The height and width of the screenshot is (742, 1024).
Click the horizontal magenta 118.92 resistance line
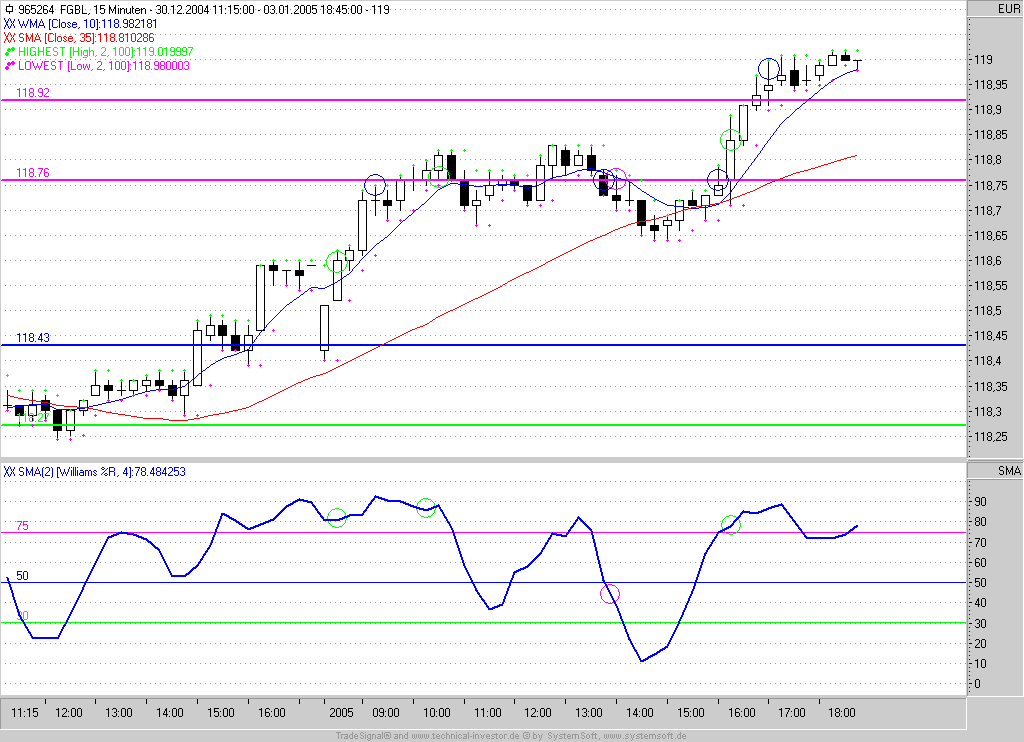click(483, 100)
